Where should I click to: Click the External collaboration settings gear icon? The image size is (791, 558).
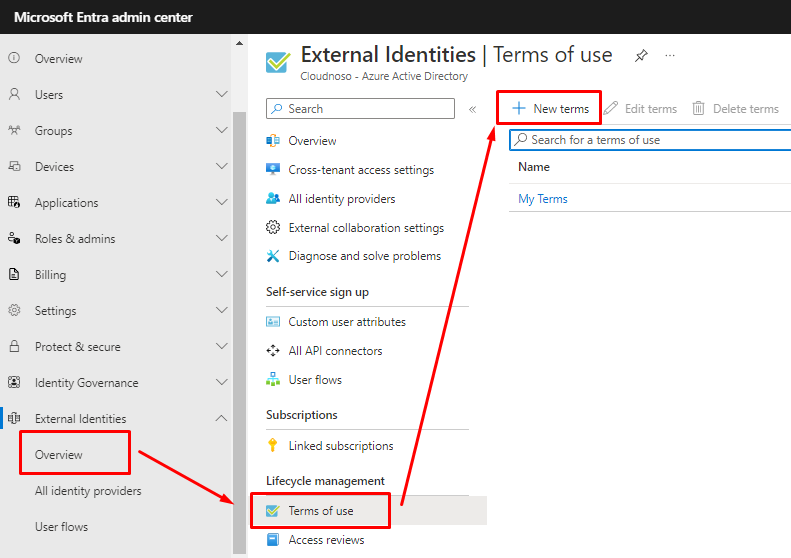(x=273, y=228)
